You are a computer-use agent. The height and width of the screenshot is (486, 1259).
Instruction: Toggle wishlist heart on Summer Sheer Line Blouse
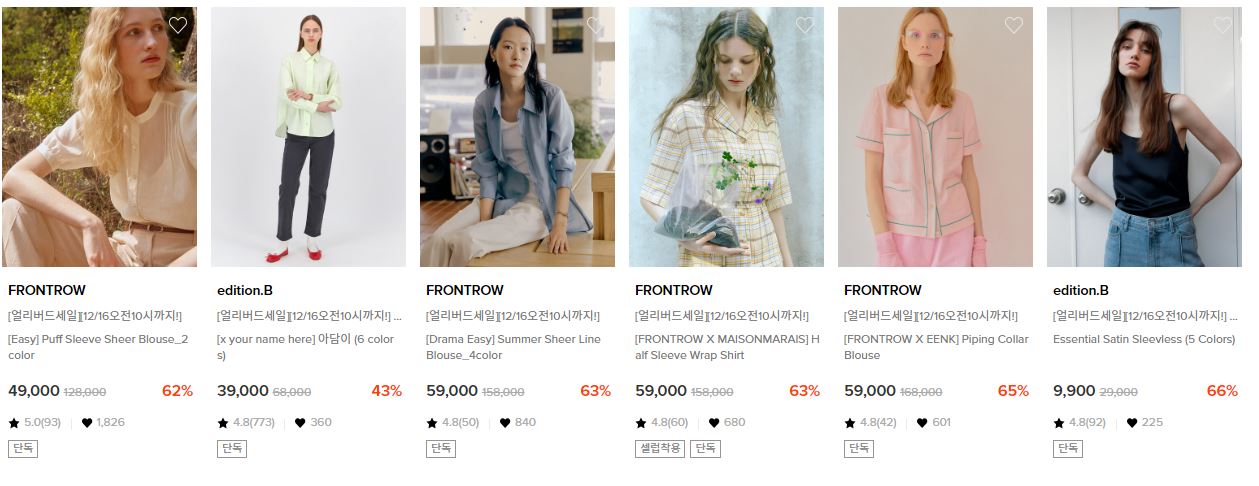coord(596,26)
